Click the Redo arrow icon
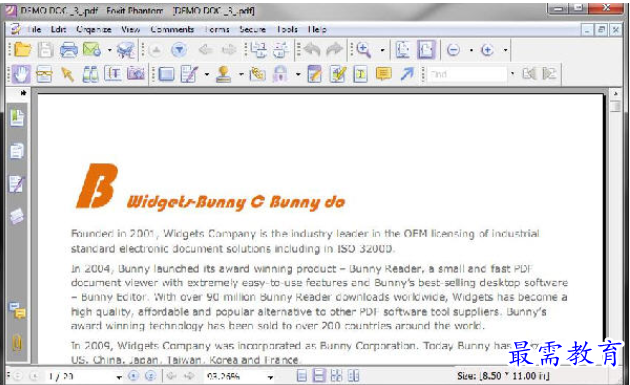The height and width of the screenshot is (385, 630). [x=334, y=50]
